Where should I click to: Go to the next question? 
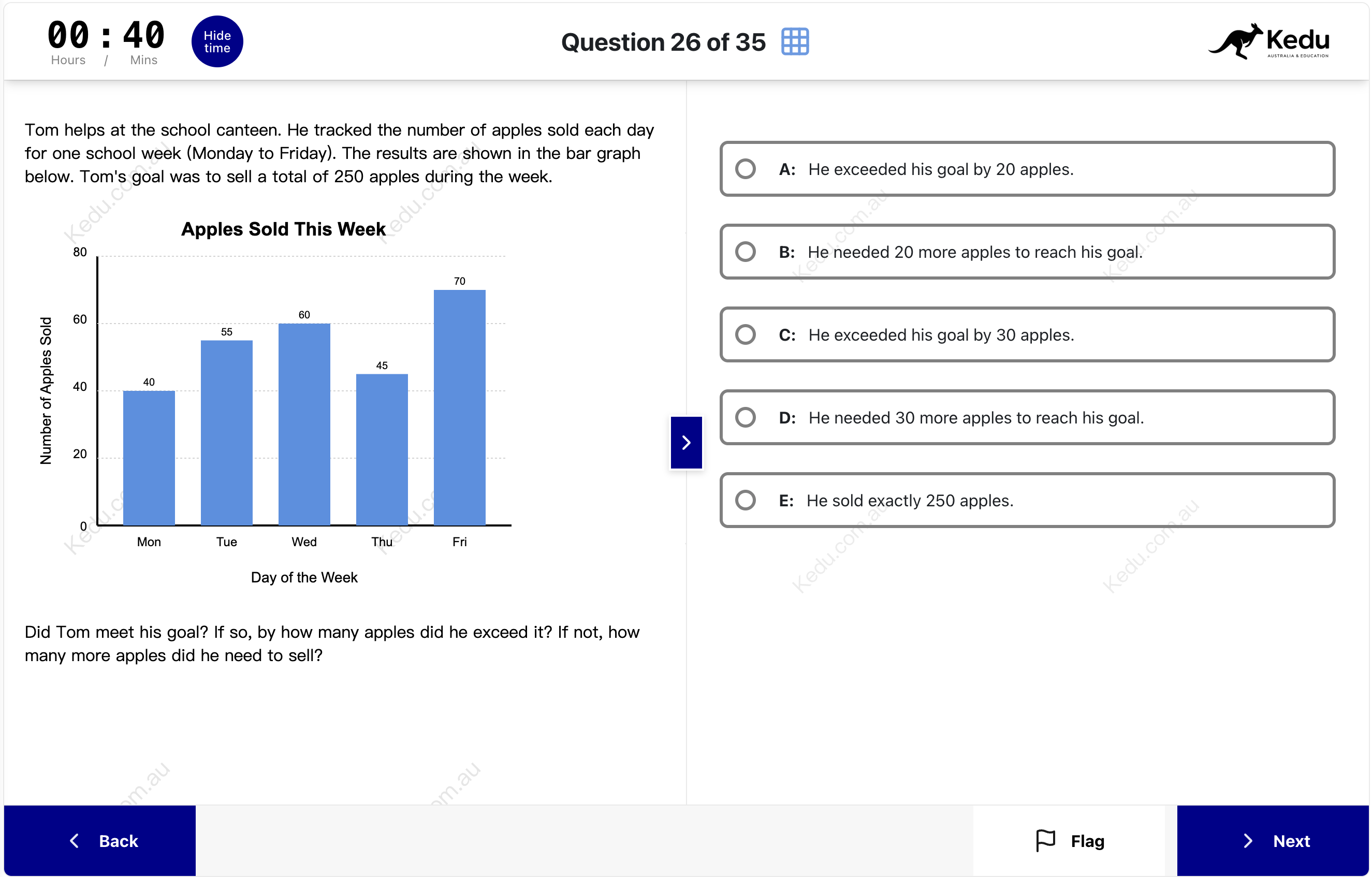(x=1272, y=841)
